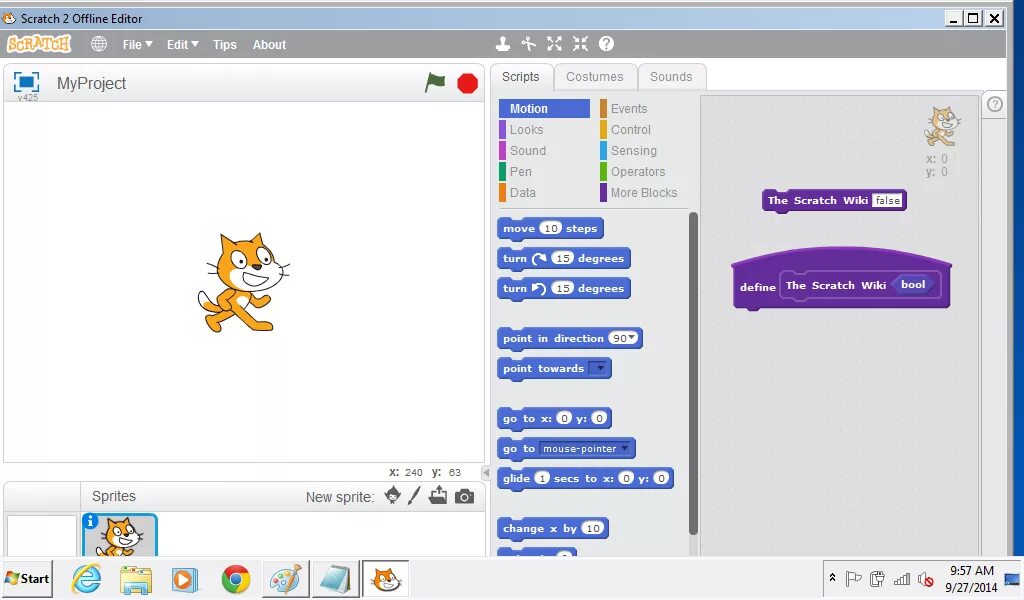1024x600 pixels.
Task: Switch to the Scripts tab
Action: [x=520, y=76]
